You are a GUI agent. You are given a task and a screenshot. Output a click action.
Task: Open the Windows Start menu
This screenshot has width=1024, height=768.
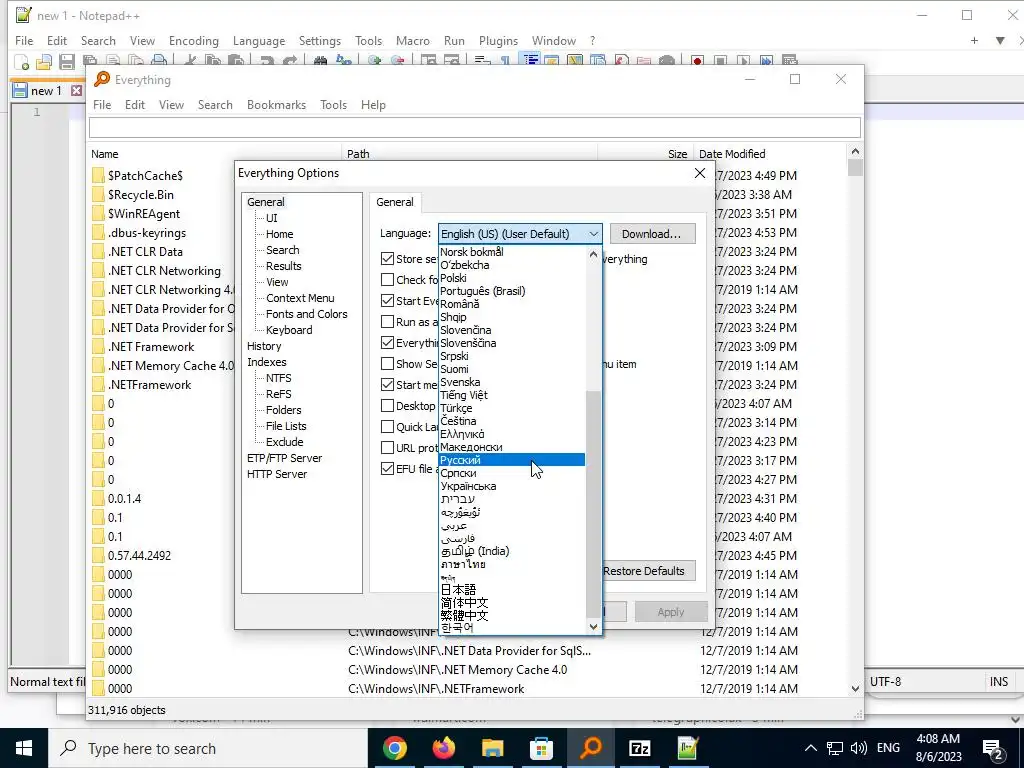click(x=24, y=748)
